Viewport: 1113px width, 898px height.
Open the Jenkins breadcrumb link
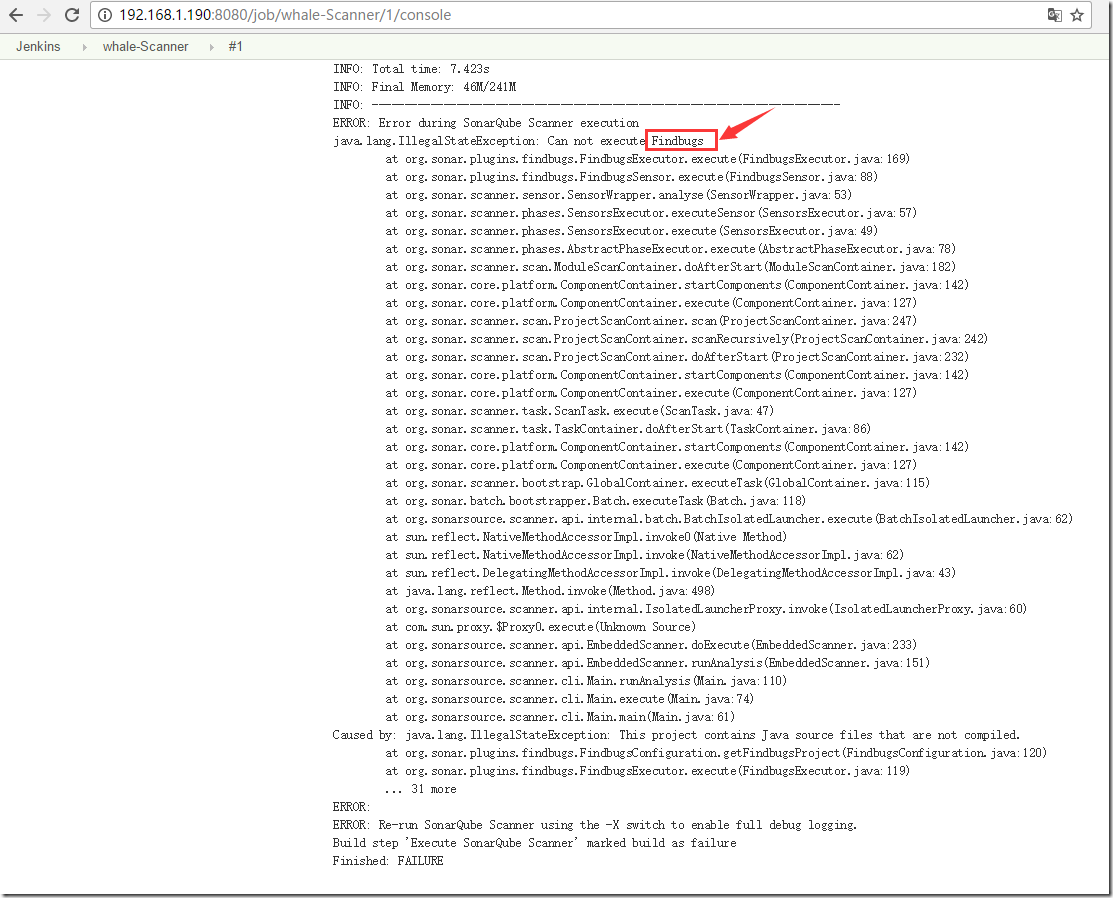[x=38, y=47]
